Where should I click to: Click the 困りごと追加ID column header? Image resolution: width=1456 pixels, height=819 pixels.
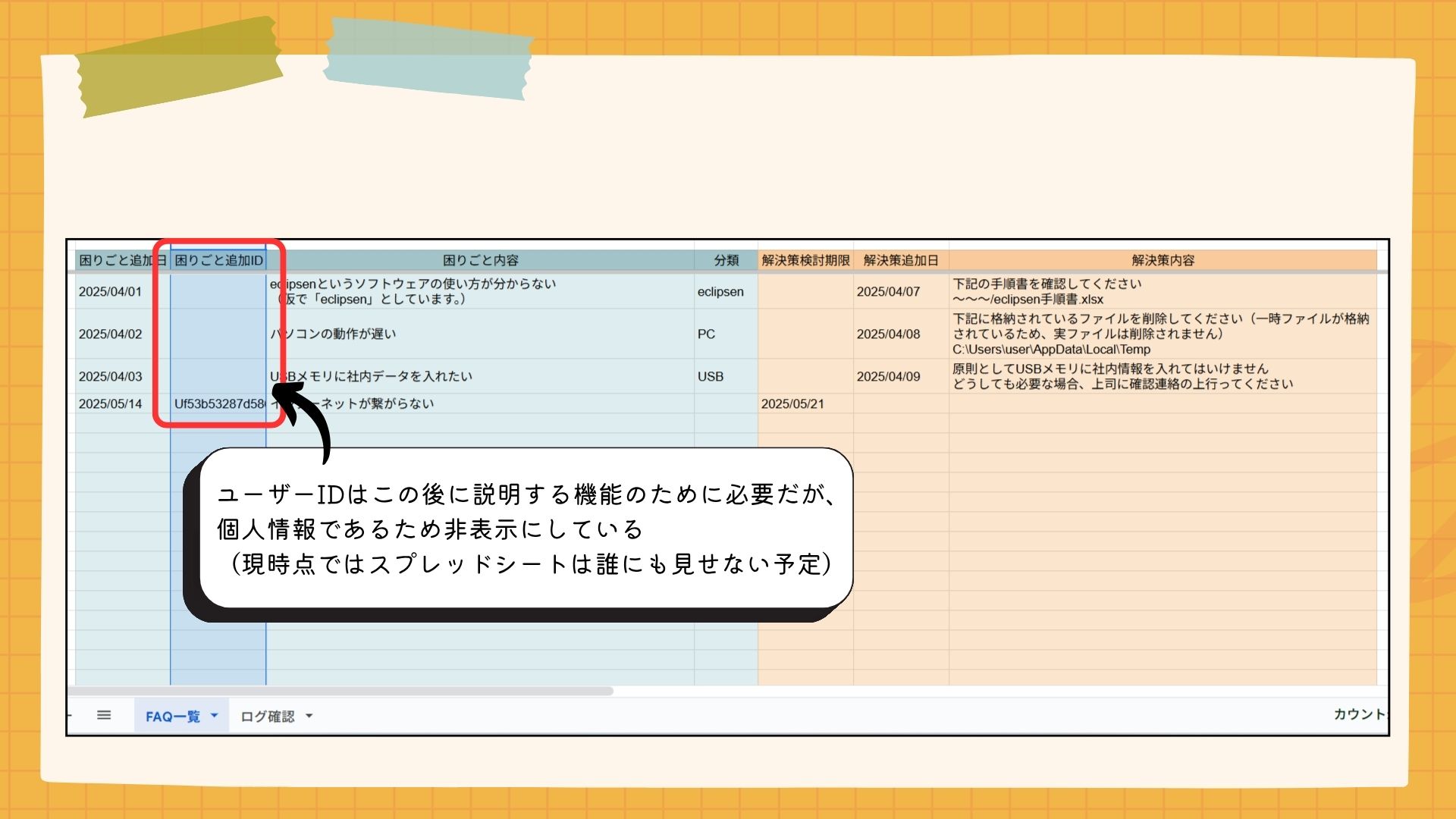218,260
